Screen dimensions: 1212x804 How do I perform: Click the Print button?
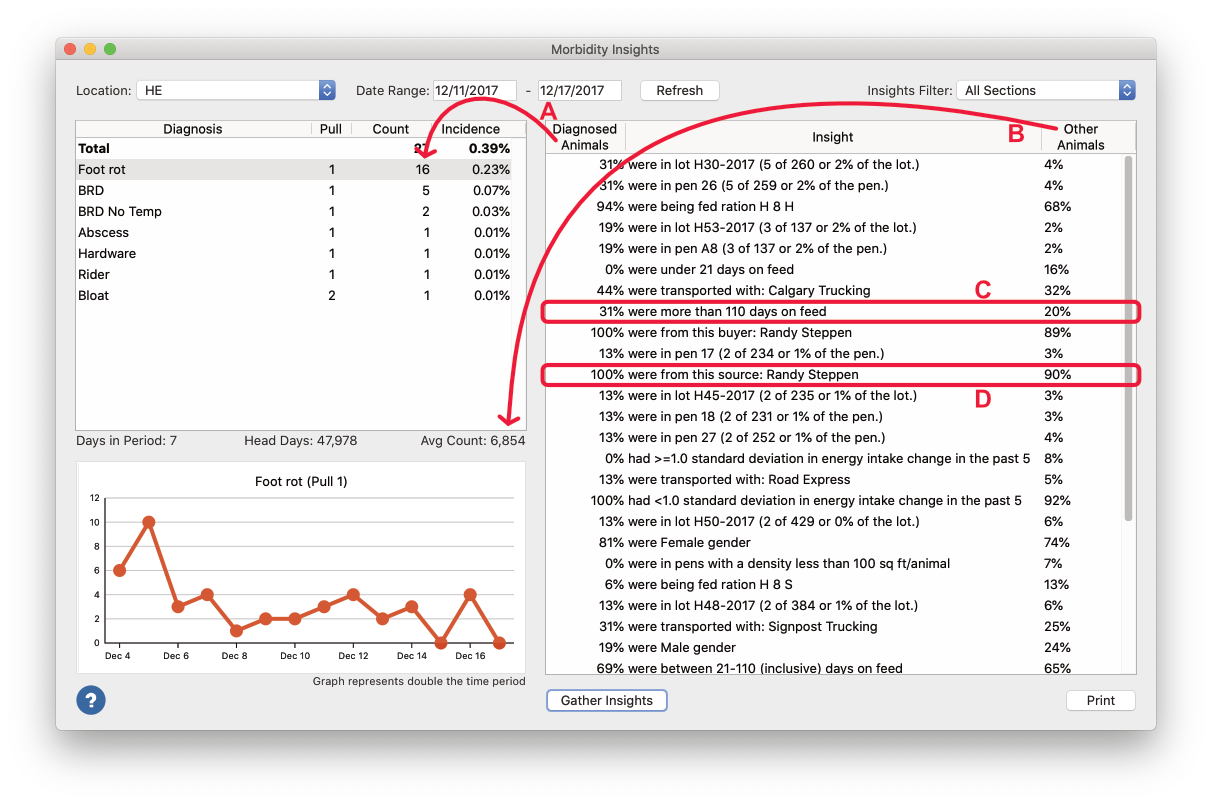(x=1101, y=701)
